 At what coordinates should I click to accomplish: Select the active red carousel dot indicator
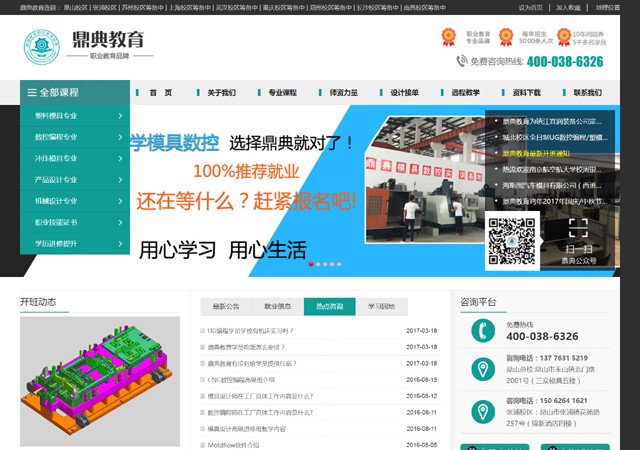311,264
